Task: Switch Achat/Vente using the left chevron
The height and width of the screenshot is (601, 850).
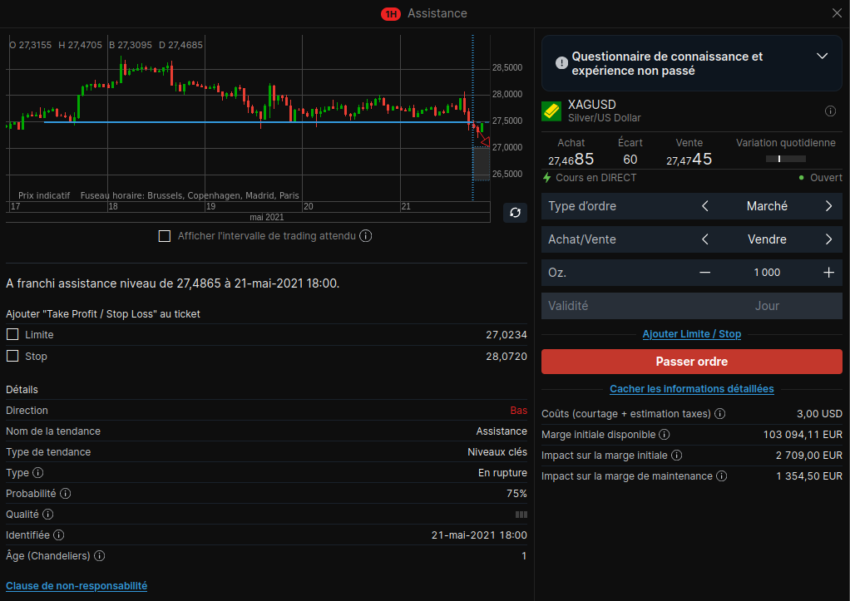Action: tap(705, 239)
